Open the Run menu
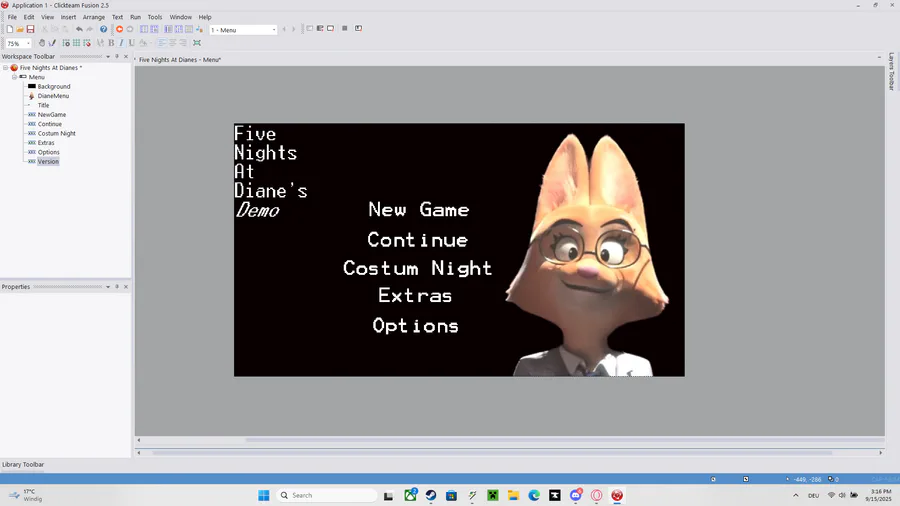 click(135, 17)
